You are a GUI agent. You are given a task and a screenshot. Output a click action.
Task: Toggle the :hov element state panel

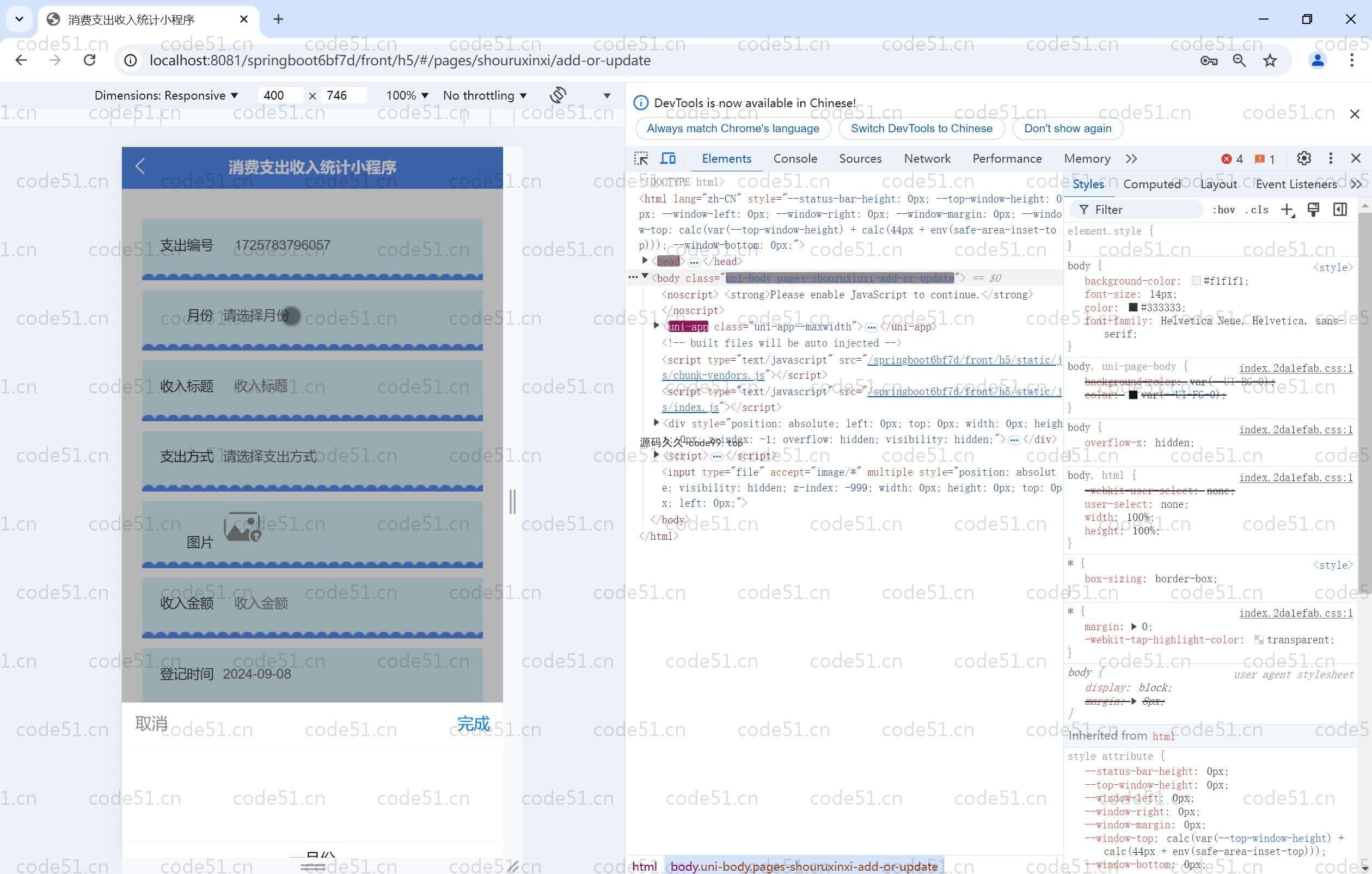1224,210
